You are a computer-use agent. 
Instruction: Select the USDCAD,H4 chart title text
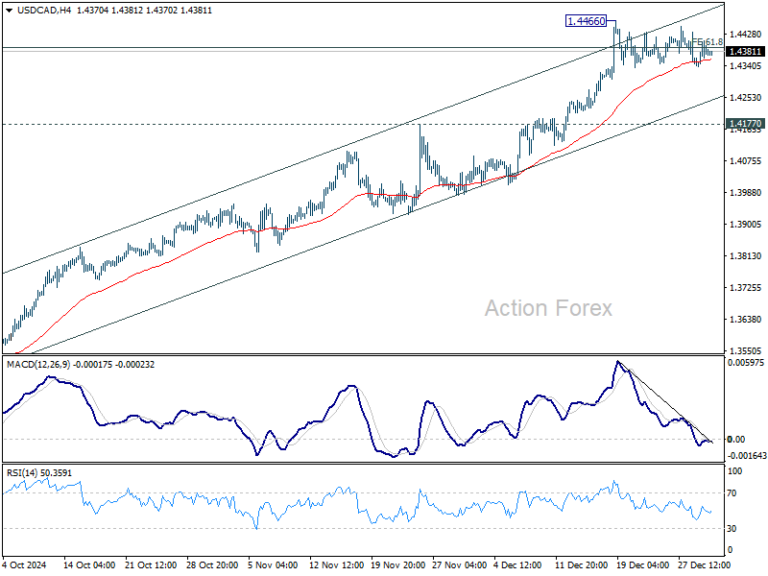coord(44,10)
